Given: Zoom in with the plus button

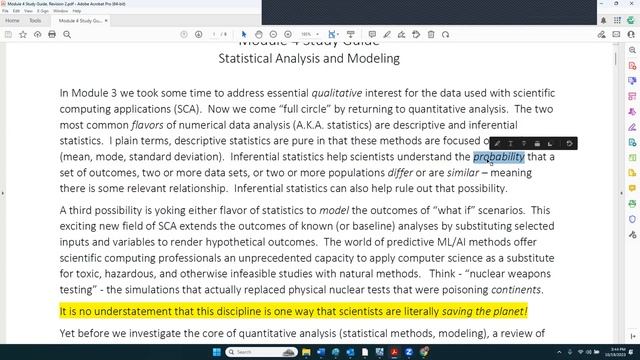Looking at the screenshot, I should point(288,35).
